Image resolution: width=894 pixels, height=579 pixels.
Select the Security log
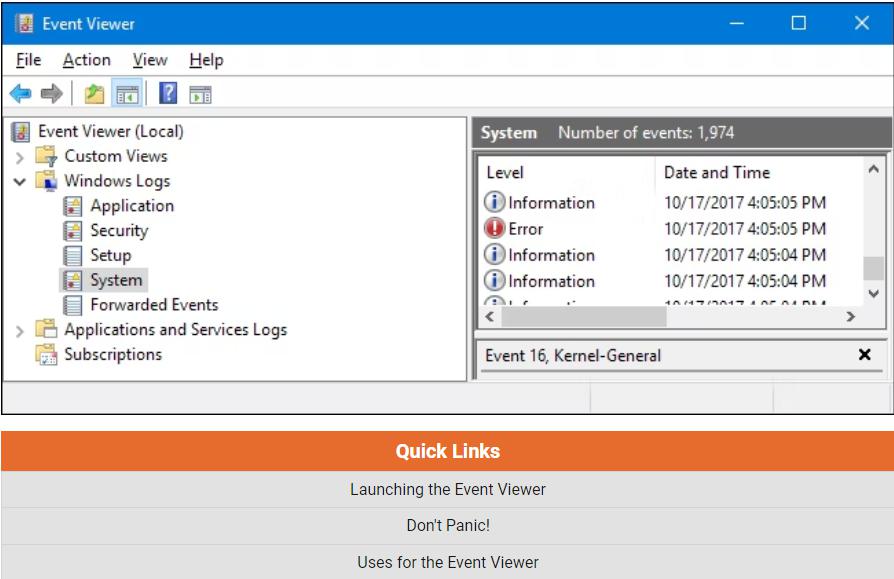119,230
